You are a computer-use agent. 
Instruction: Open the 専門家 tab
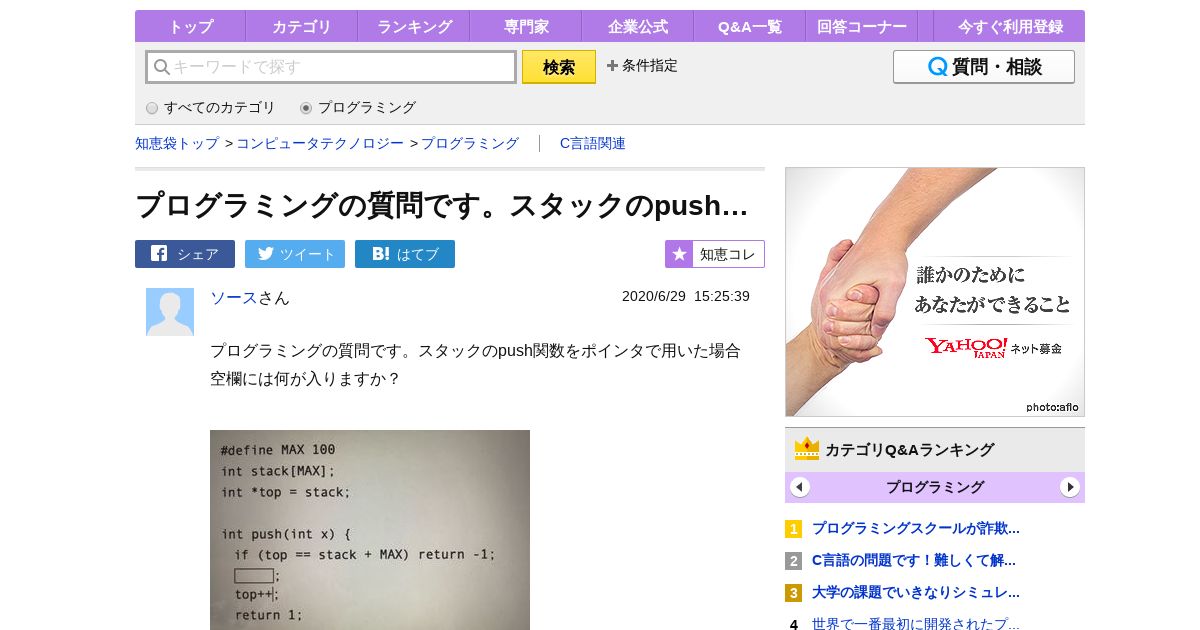526,27
